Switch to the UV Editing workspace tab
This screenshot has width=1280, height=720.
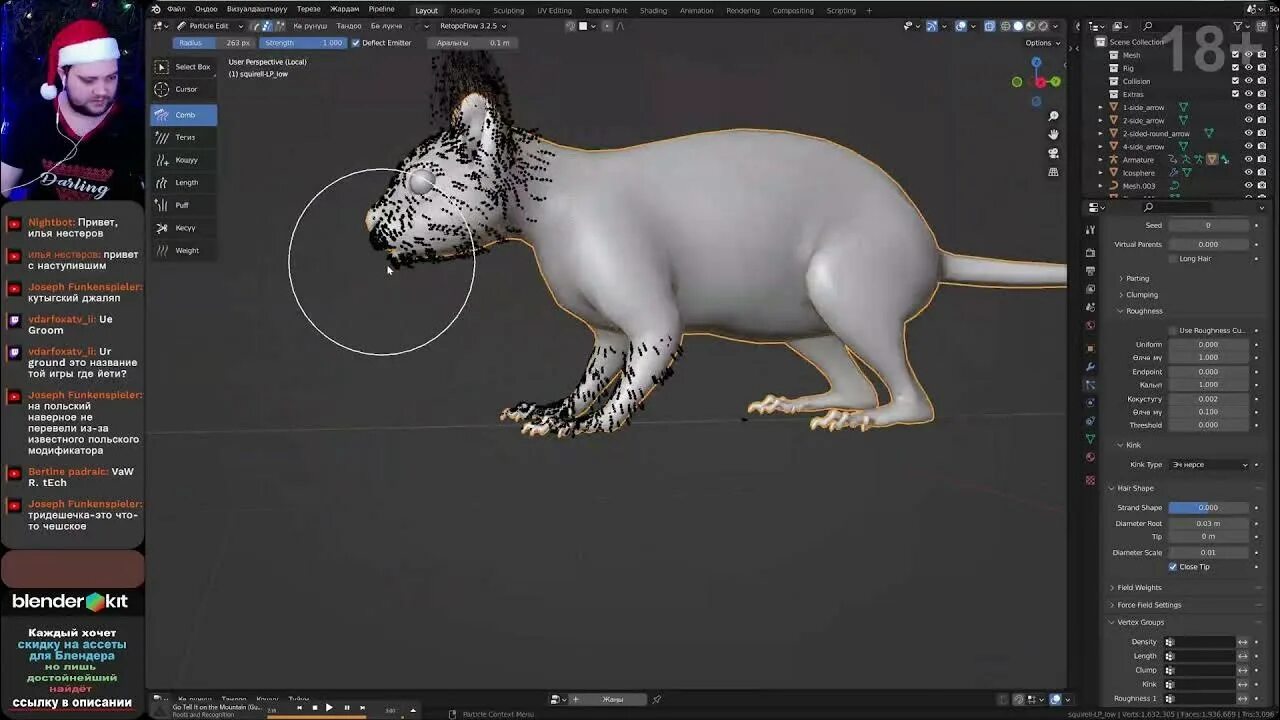554,11
